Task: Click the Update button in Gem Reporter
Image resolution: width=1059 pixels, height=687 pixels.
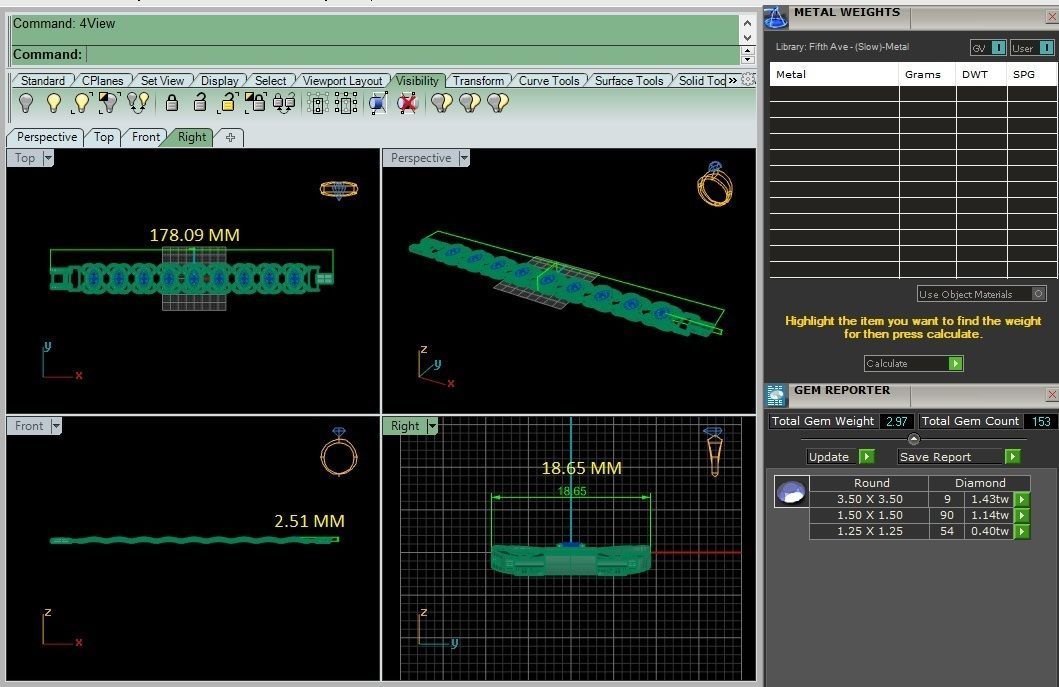Action: point(841,457)
